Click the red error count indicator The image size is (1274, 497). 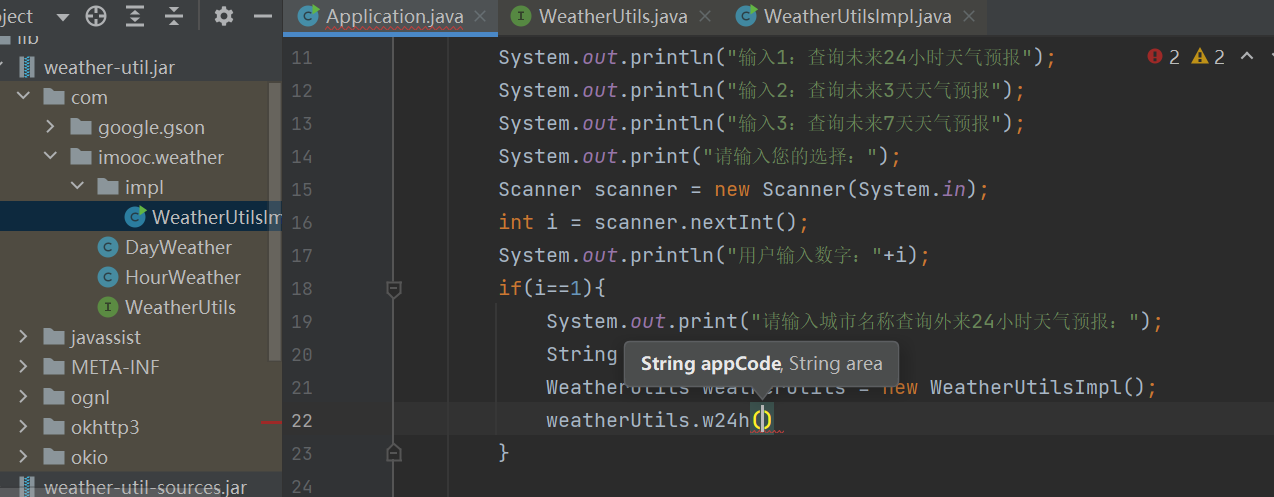(1164, 57)
